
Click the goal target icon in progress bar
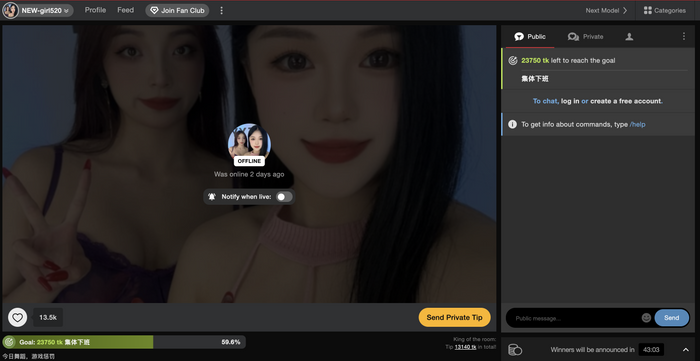coord(8,342)
